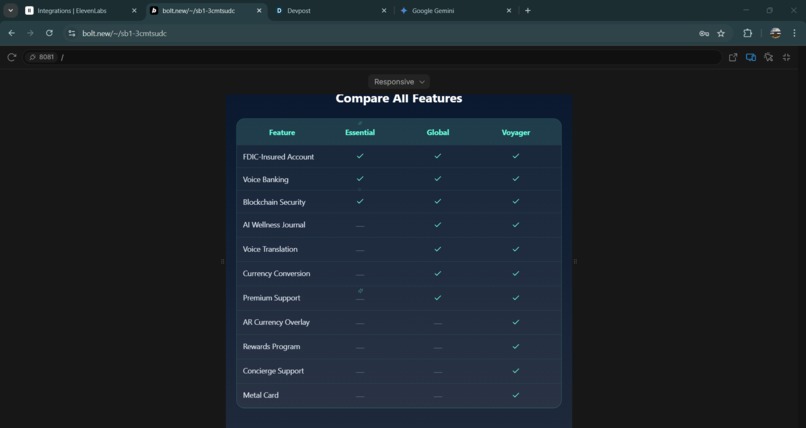Click Voyager checkmark for Voice Translation
This screenshot has height=428, width=806.
[516, 249]
